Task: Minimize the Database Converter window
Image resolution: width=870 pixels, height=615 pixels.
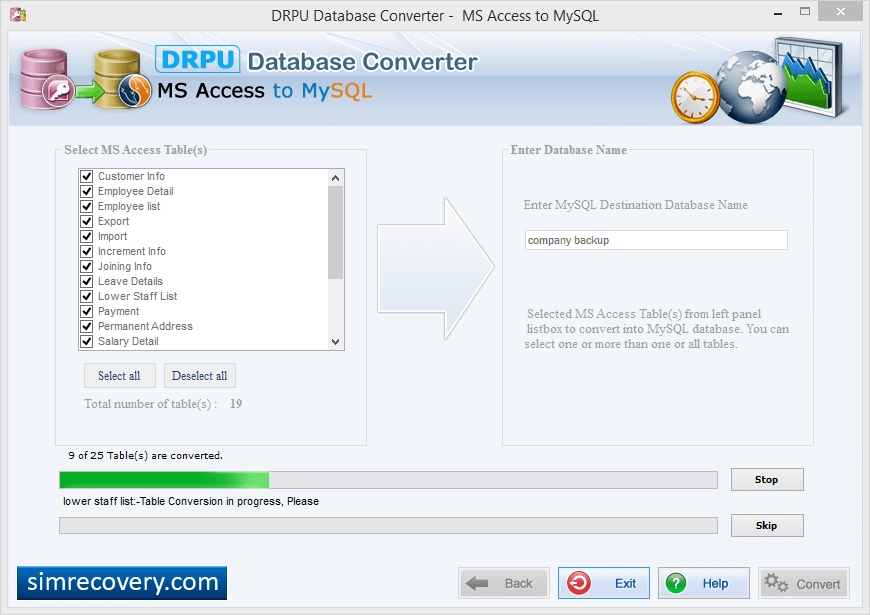Action: [778, 12]
